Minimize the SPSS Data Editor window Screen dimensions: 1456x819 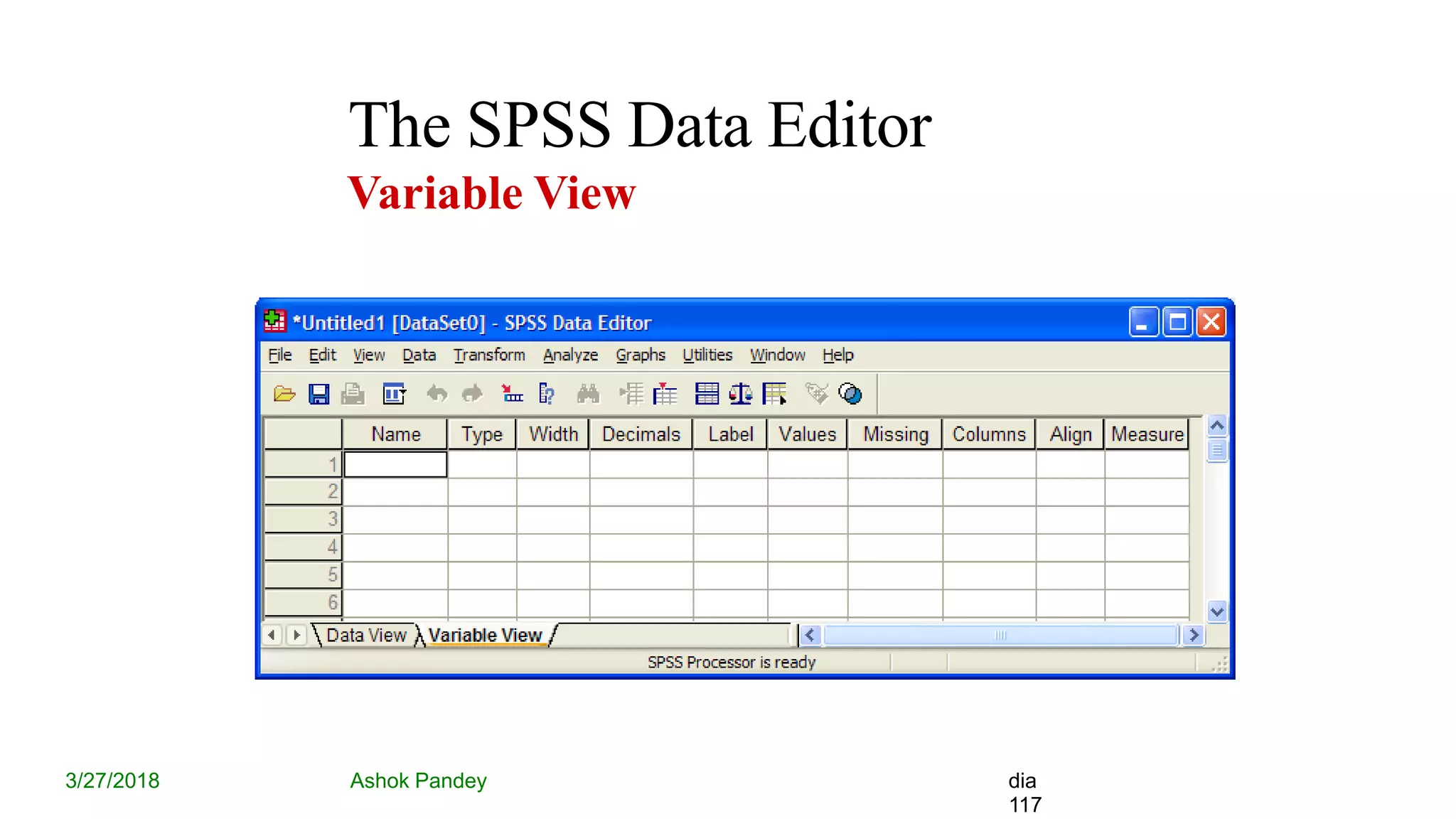click(1143, 322)
